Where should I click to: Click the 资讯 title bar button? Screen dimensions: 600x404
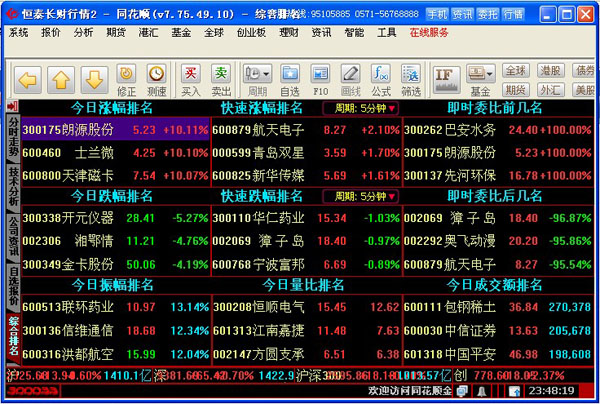click(x=462, y=15)
